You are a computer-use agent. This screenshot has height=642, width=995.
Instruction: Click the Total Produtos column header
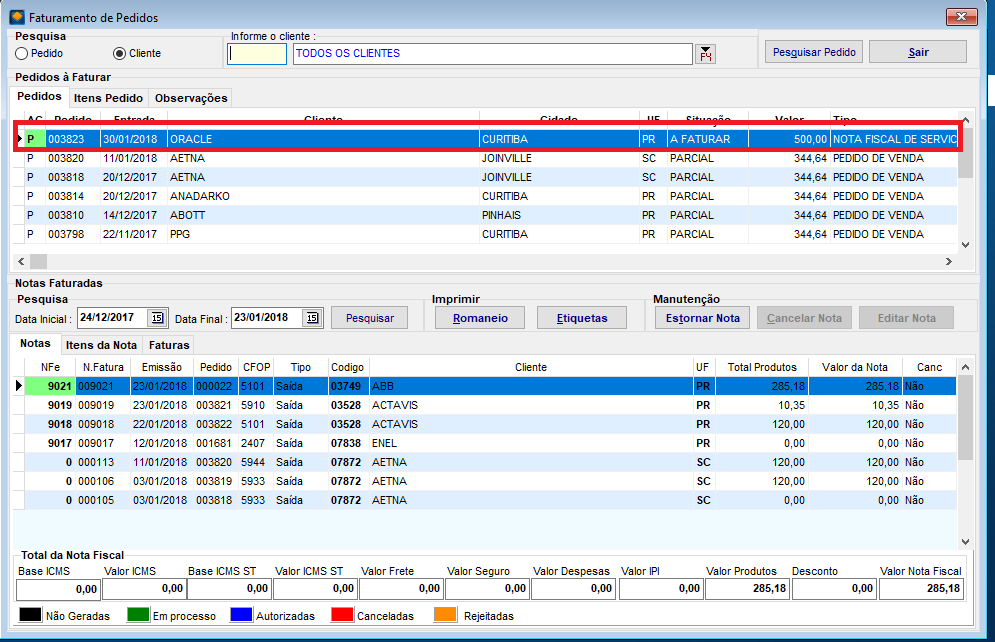pos(762,367)
